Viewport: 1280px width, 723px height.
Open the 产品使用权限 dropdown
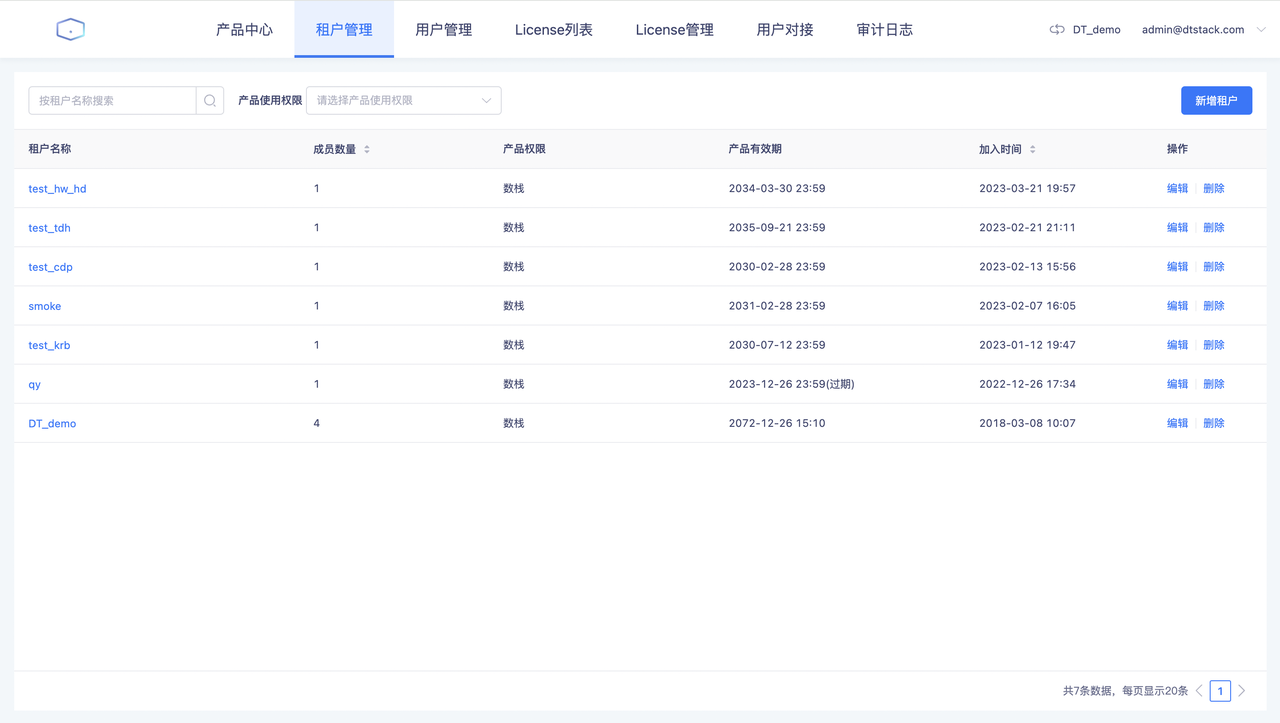click(x=403, y=100)
